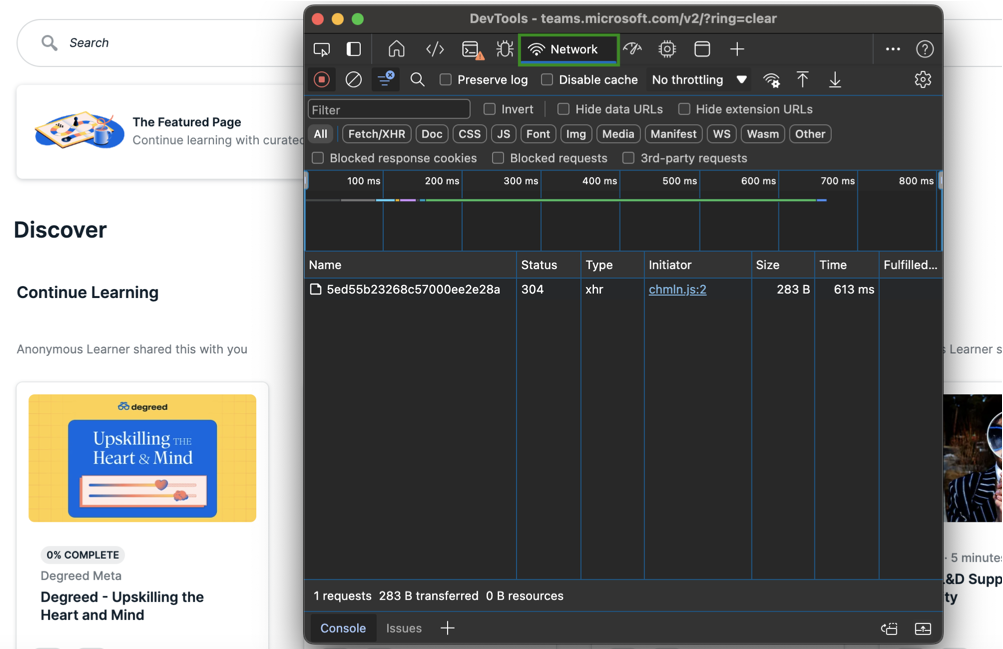Check 3rd-party requests option
This screenshot has width=1003, height=649.
click(x=629, y=158)
